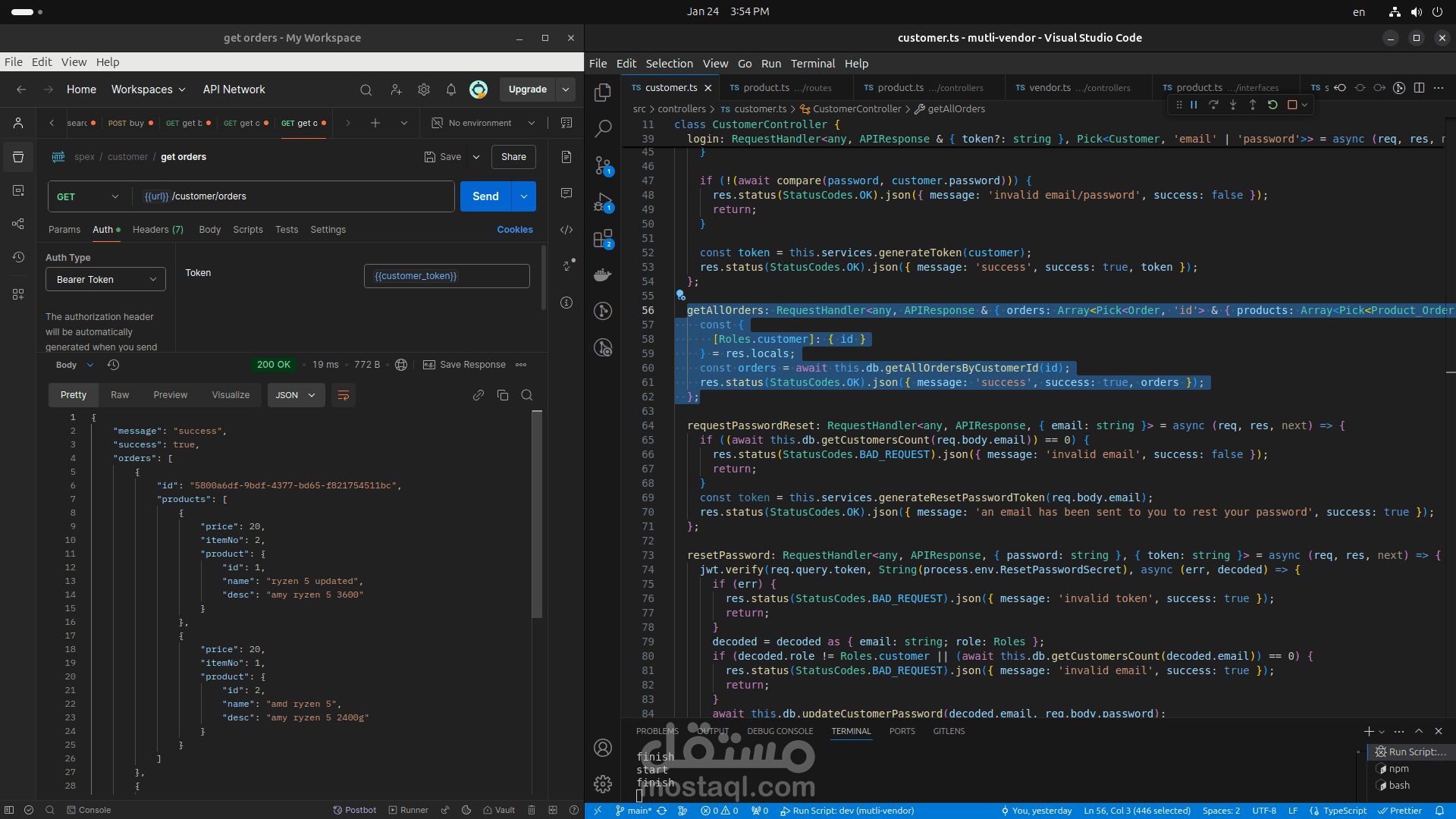Switch response view to Raw

click(x=120, y=395)
